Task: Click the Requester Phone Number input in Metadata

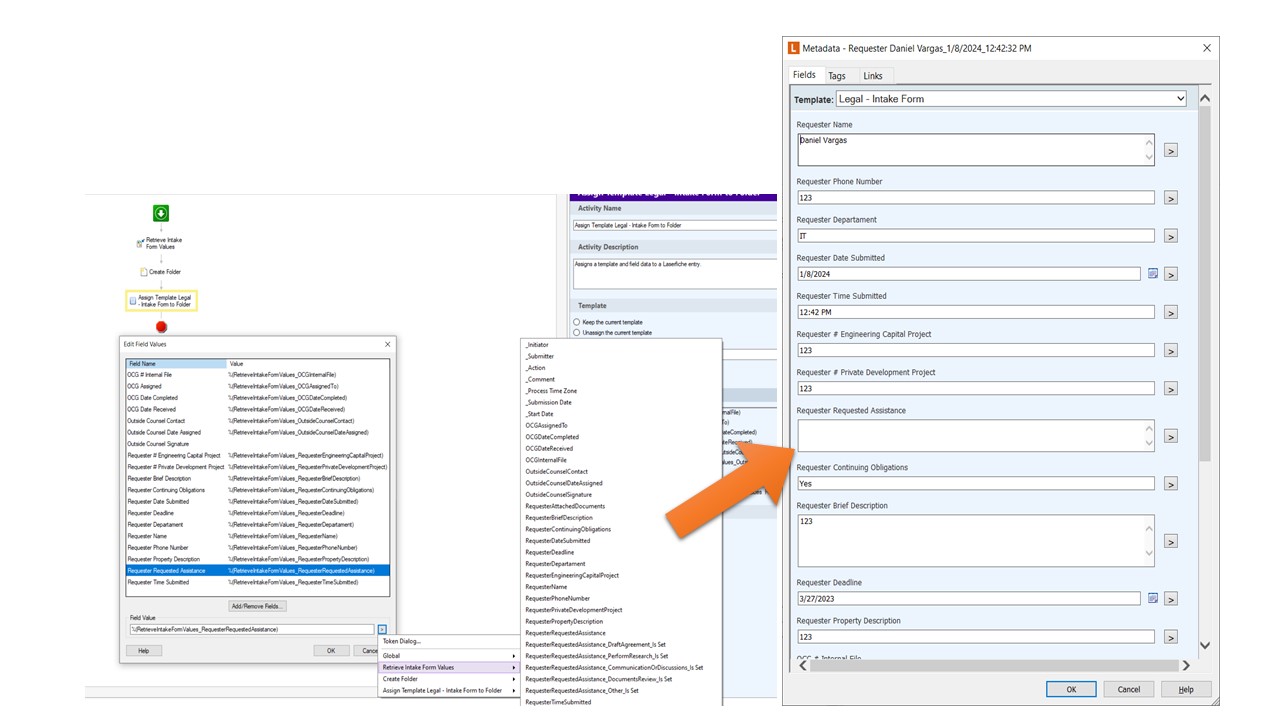Action: tap(975, 198)
